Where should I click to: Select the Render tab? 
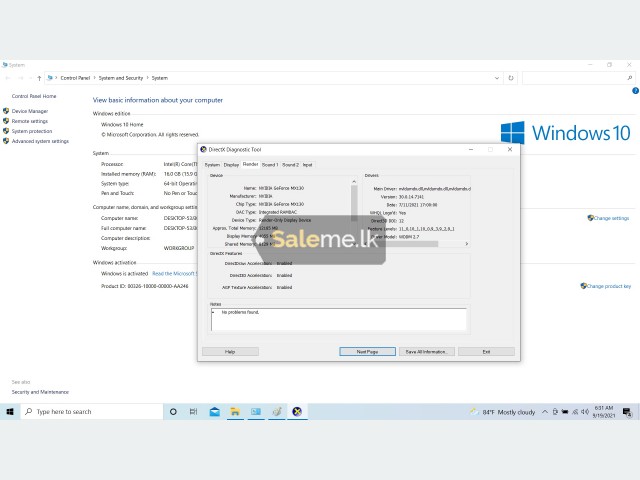(x=251, y=164)
